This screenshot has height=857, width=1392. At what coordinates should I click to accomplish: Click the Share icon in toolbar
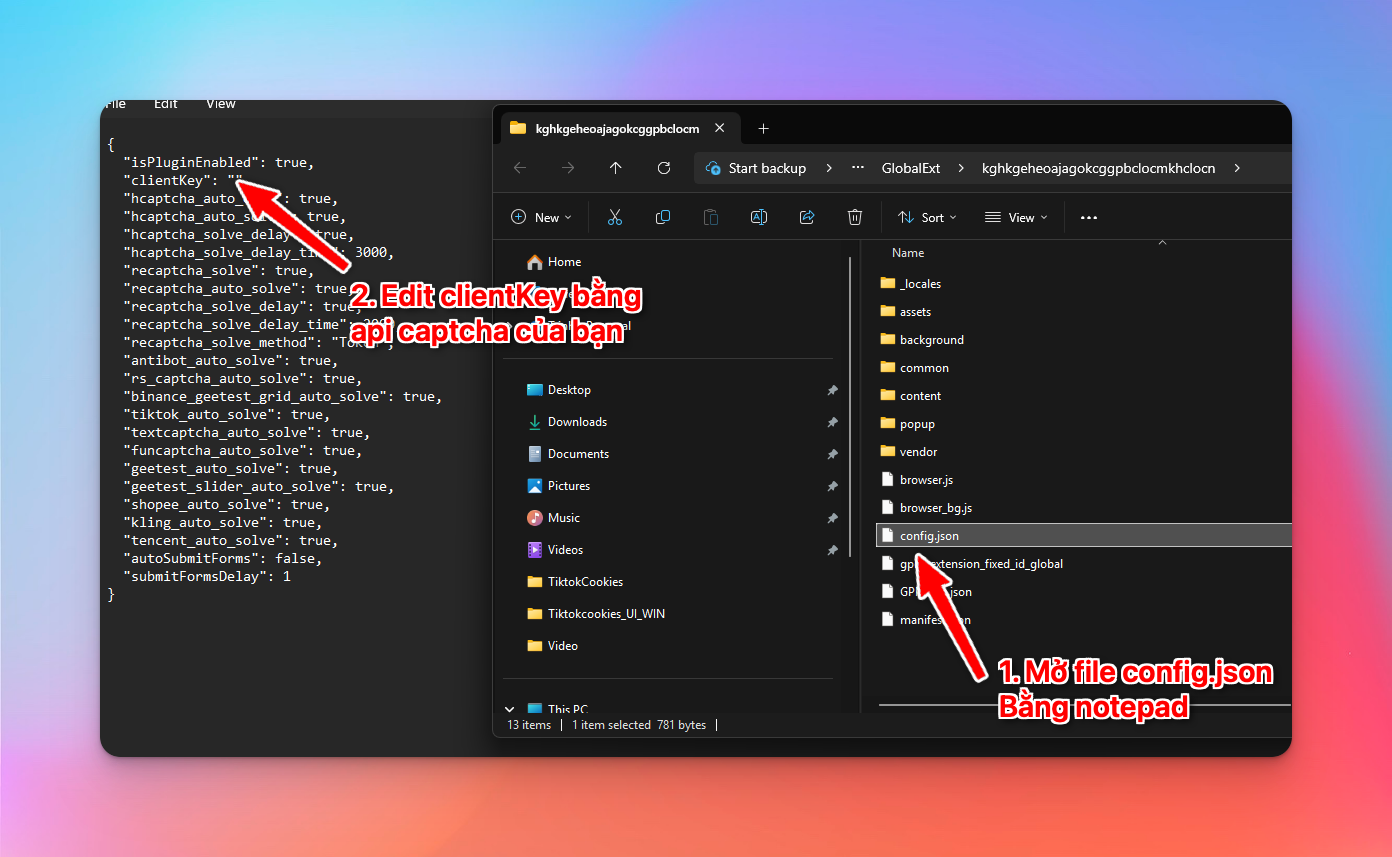pos(807,217)
